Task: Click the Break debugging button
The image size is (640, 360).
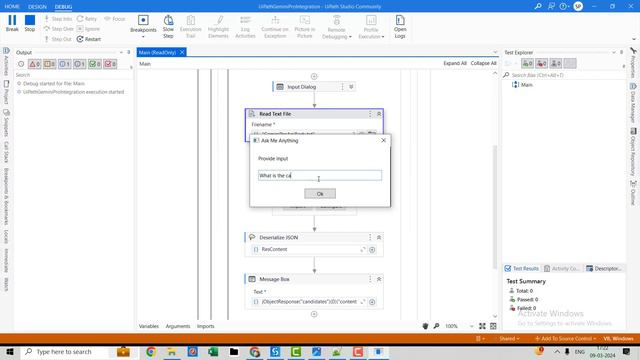Action: pos(12,23)
